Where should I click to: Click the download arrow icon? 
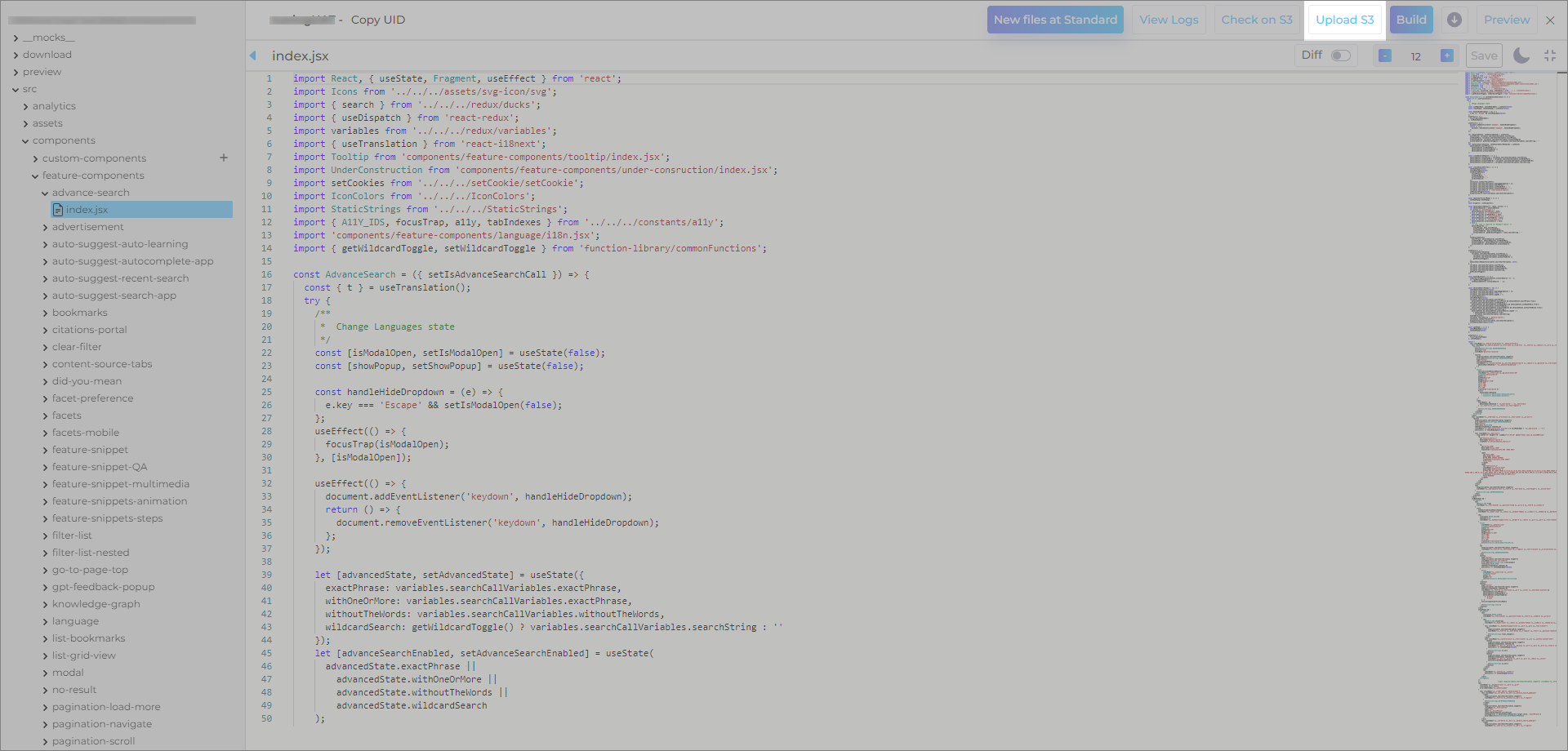(x=1454, y=20)
